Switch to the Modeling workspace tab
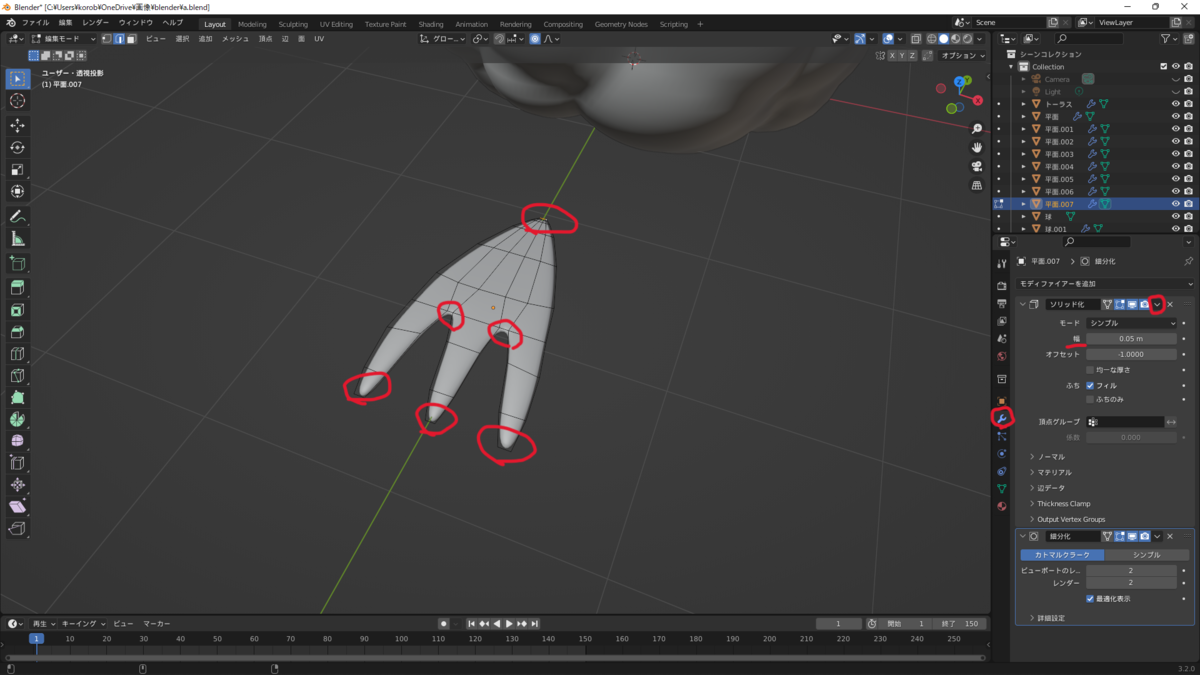Screen dimensions: 1200x675 pos(252,24)
